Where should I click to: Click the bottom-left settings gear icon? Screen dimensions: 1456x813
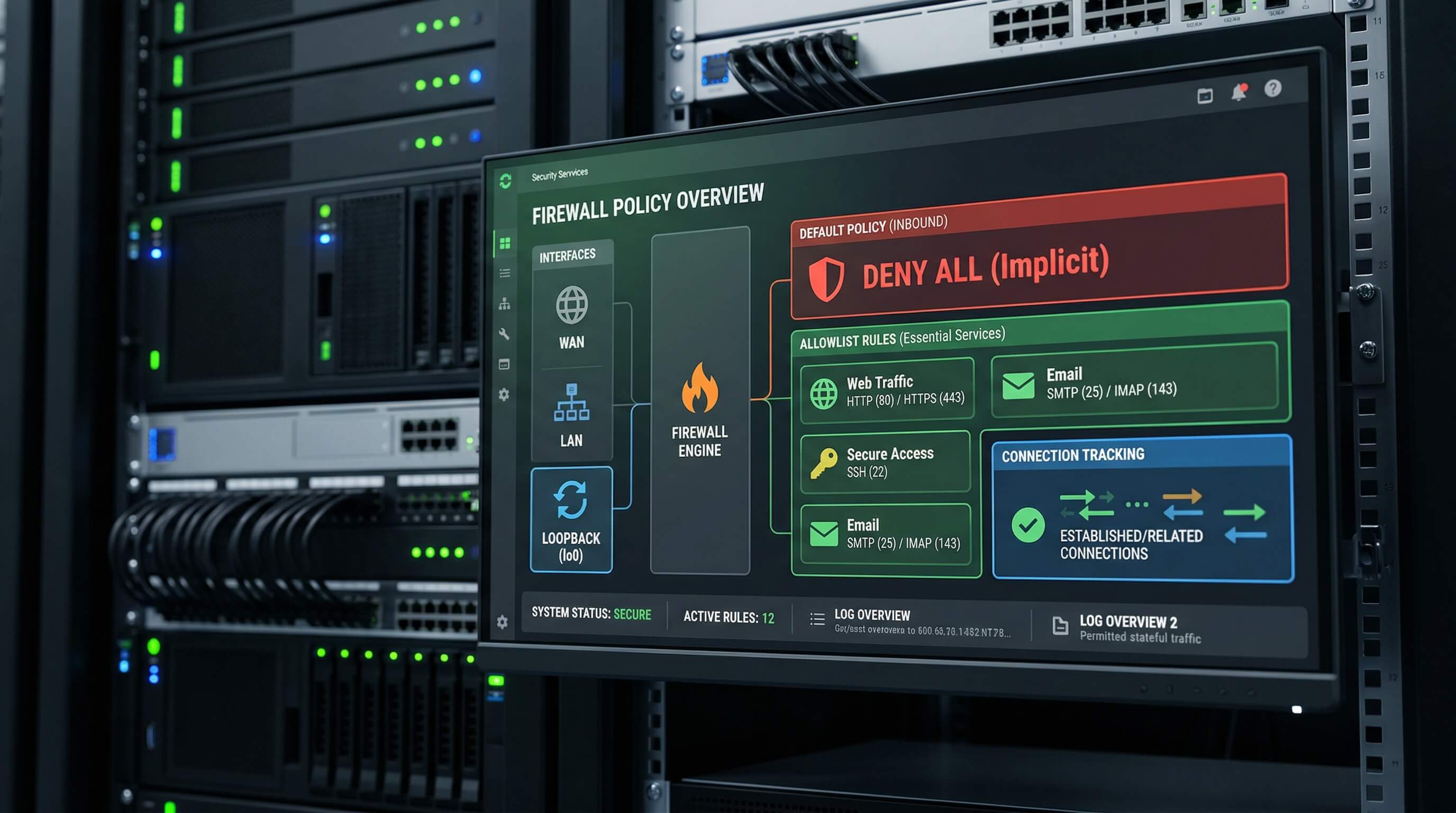pos(502,622)
